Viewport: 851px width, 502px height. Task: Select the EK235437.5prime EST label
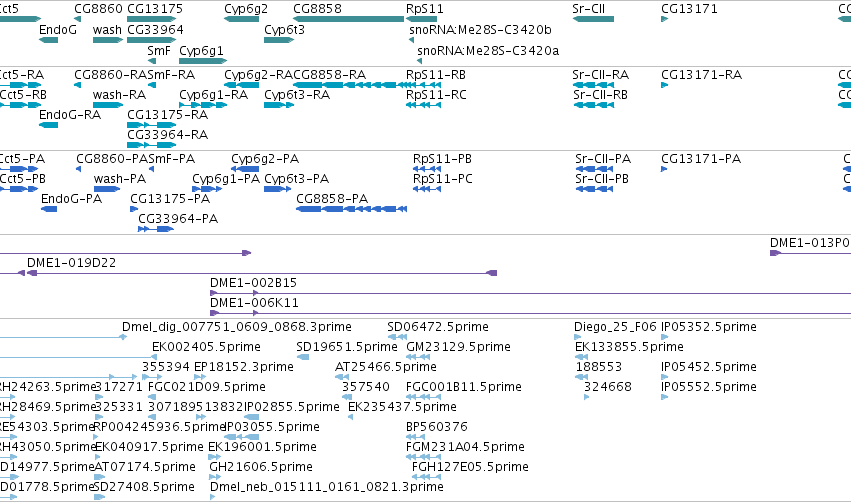pyautogui.click(x=402, y=408)
